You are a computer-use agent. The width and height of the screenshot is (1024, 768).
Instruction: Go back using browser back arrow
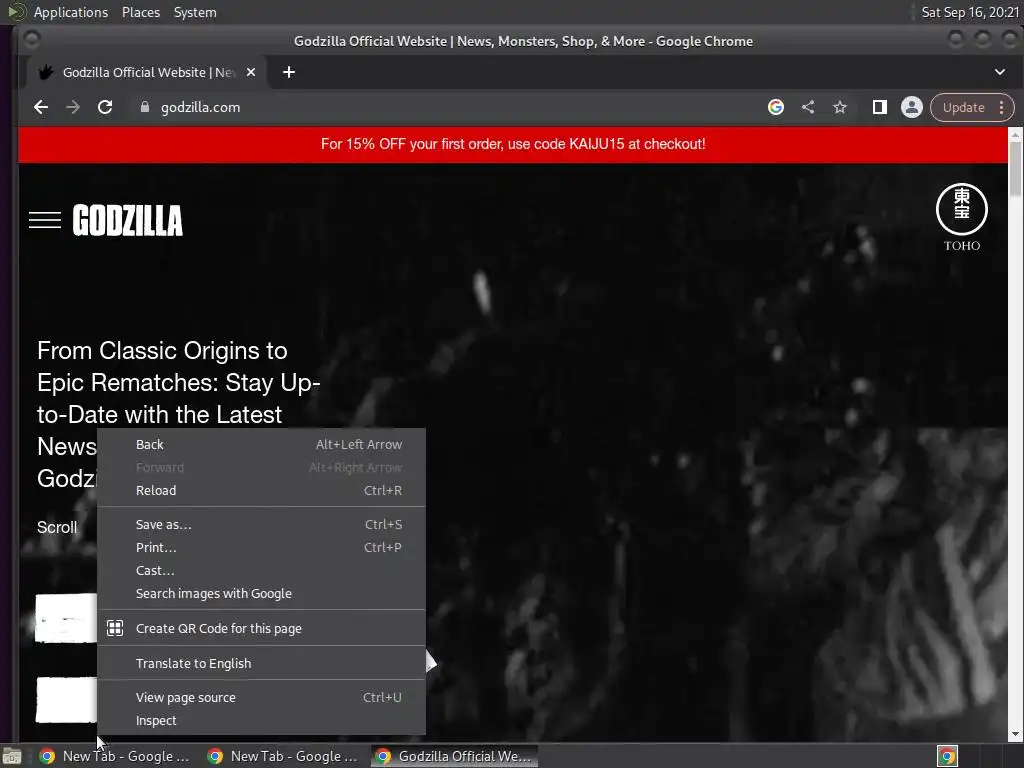pos(41,107)
